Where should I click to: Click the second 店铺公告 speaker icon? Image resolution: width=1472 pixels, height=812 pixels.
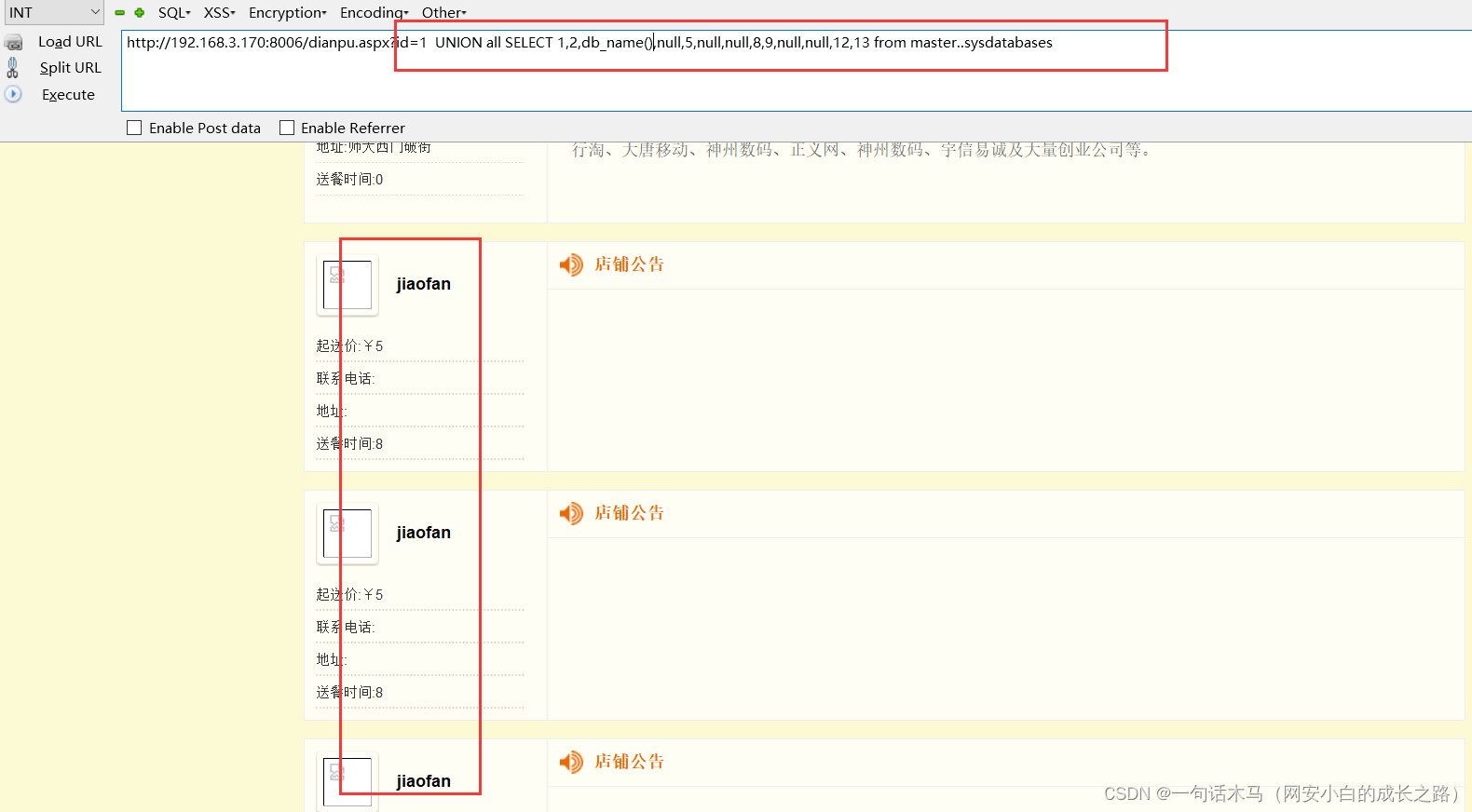click(571, 513)
